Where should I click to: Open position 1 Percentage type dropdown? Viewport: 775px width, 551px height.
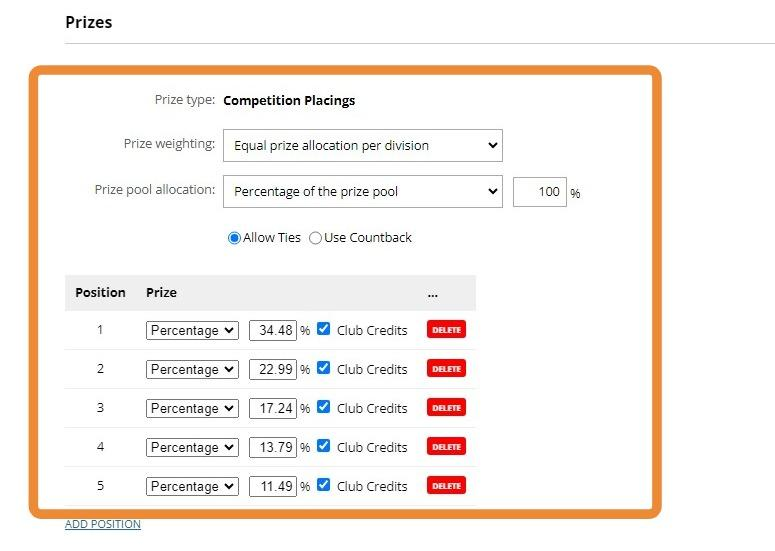tap(192, 330)
